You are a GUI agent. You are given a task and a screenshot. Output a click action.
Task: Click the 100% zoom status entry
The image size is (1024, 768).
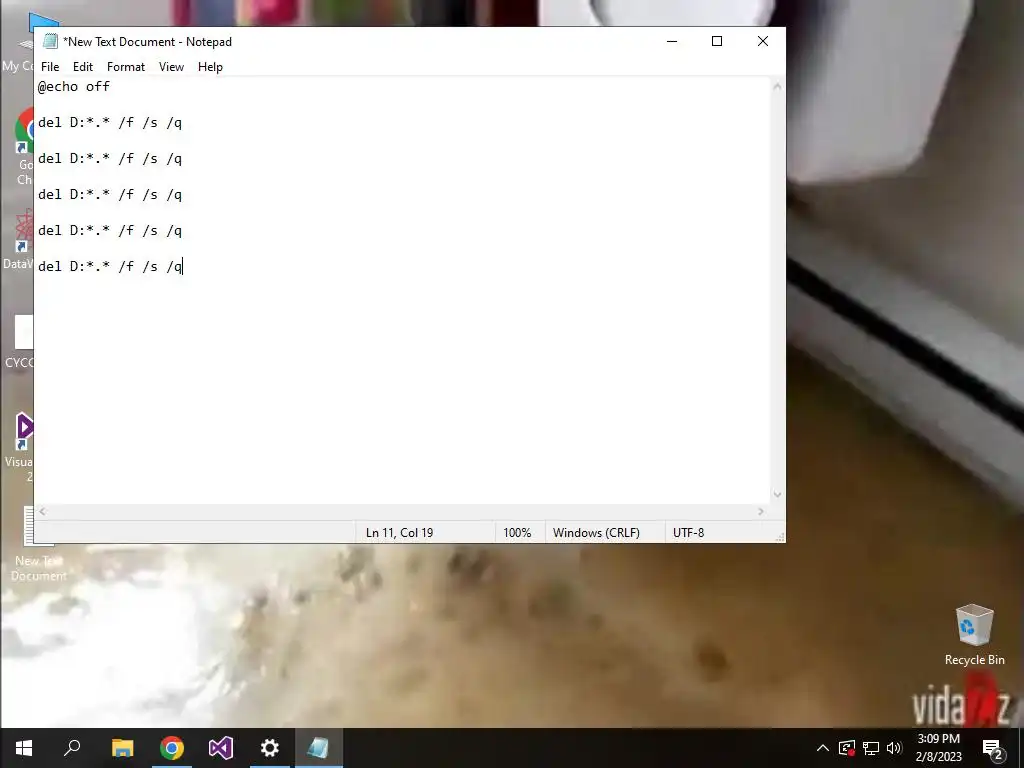click(x=517, y=532)
